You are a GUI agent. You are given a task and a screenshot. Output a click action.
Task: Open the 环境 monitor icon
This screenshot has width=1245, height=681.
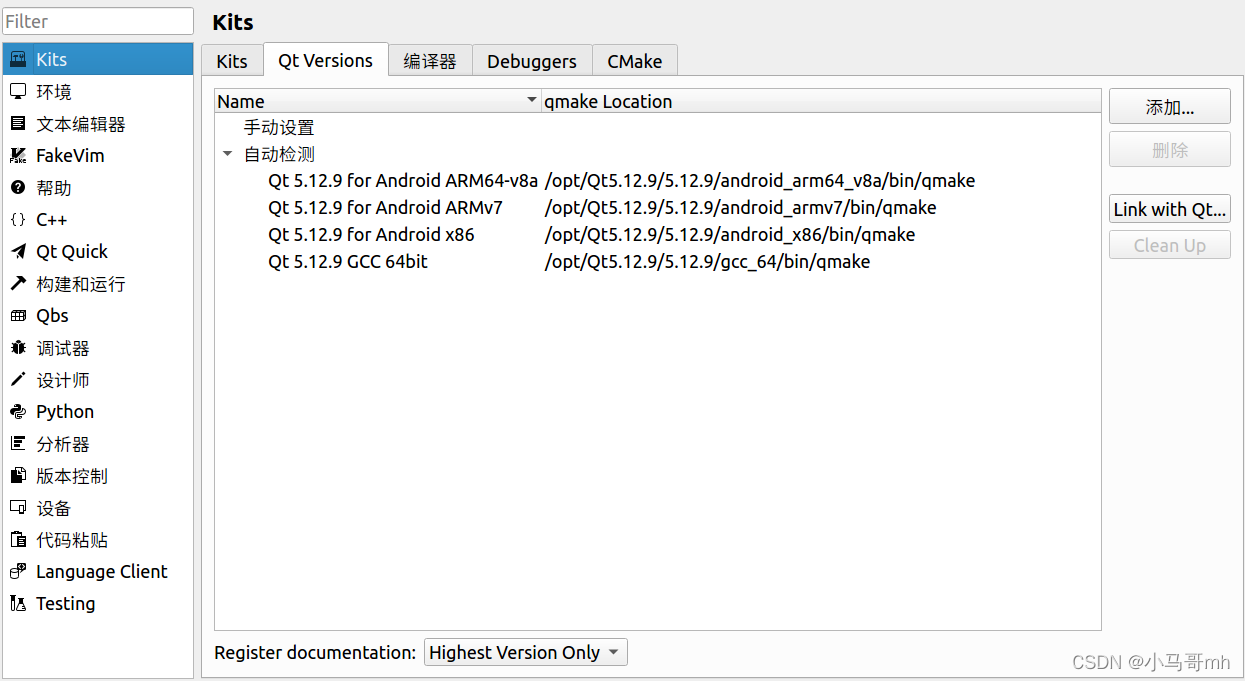coord(18,92)
